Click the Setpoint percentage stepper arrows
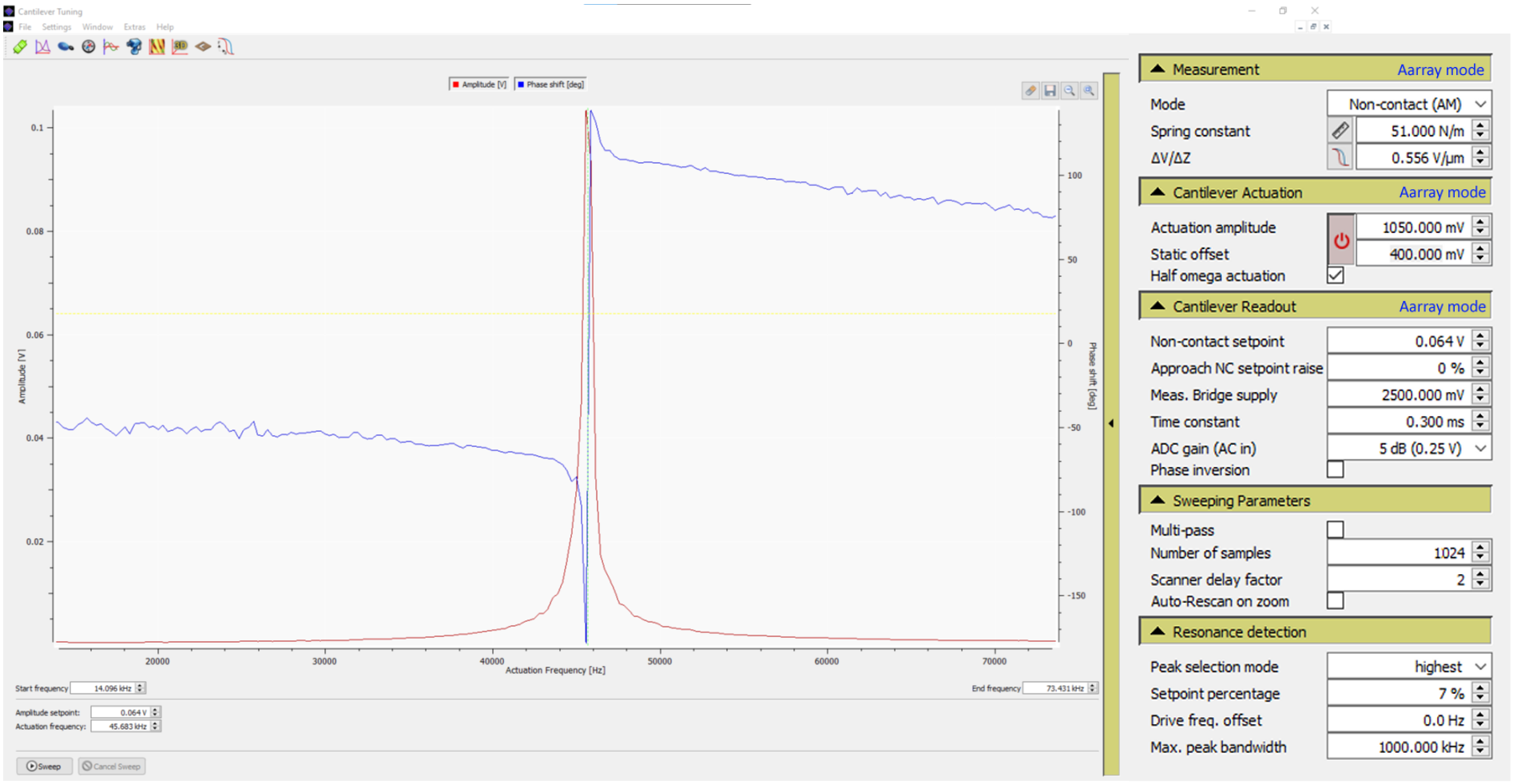 [1481, 693]
